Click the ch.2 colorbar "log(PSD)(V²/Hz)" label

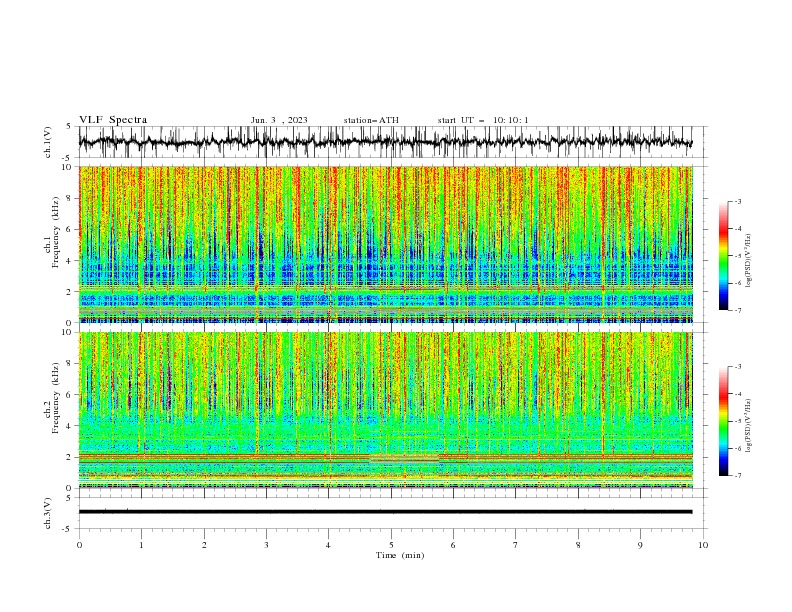pos(748,426)
